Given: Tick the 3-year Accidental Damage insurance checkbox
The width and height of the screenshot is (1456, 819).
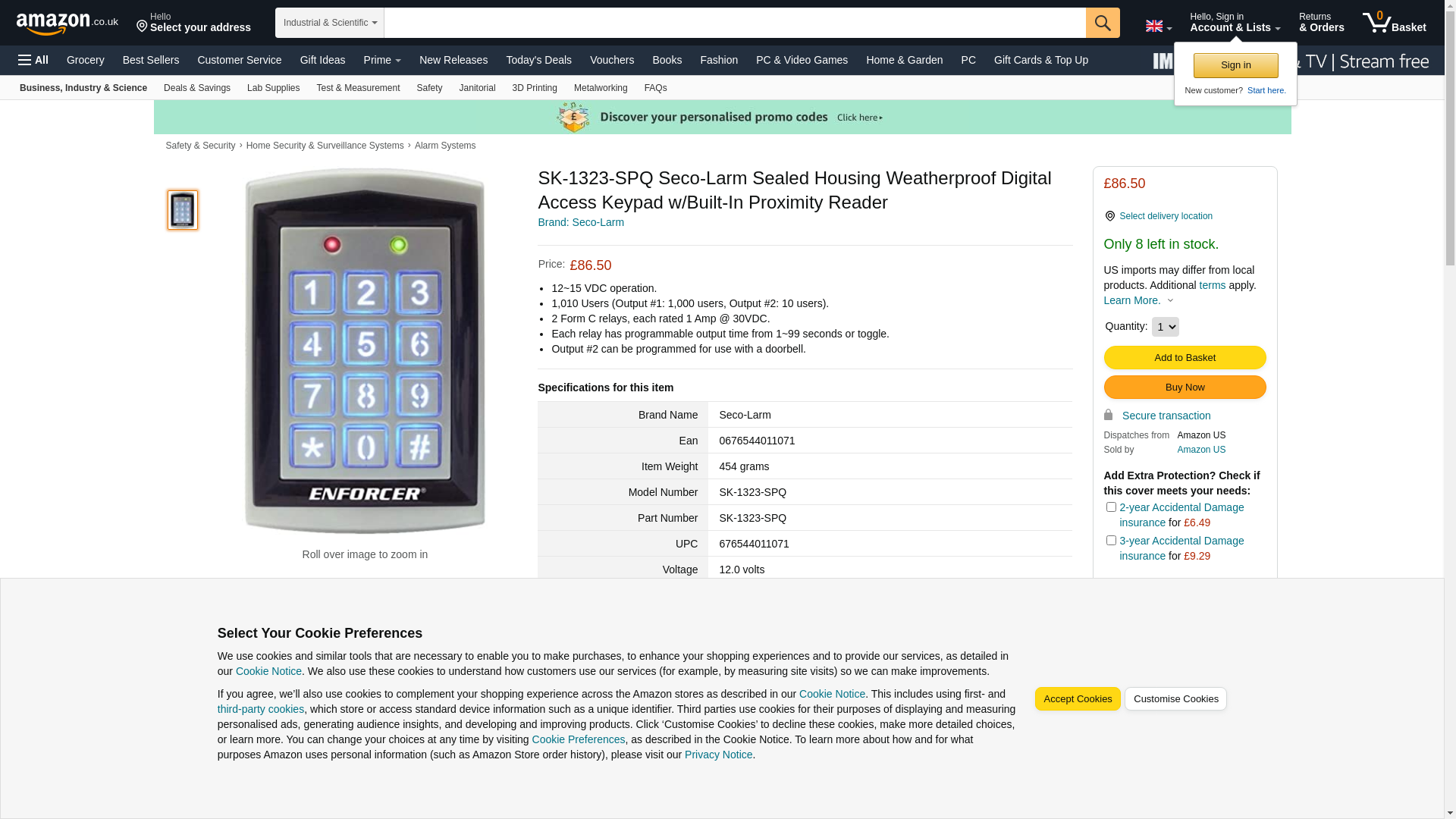Looking at the screenshot, I should tap(1111, 540).
